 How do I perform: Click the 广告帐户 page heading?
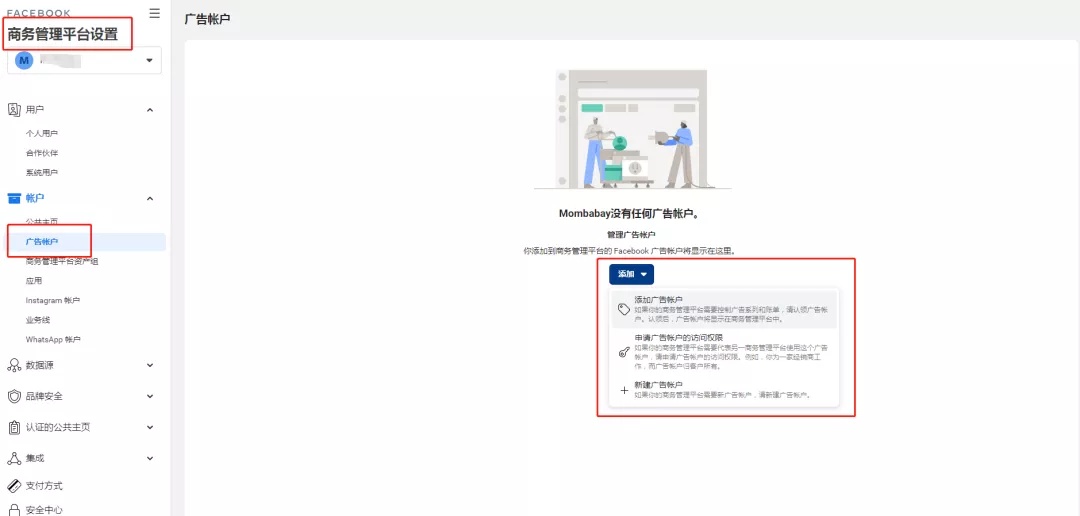point(207,19)
